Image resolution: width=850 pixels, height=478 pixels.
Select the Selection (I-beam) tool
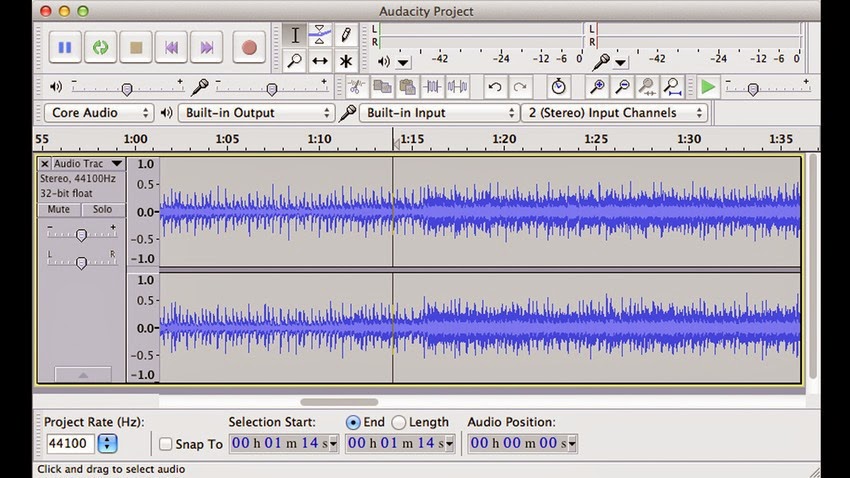(295, 35)
